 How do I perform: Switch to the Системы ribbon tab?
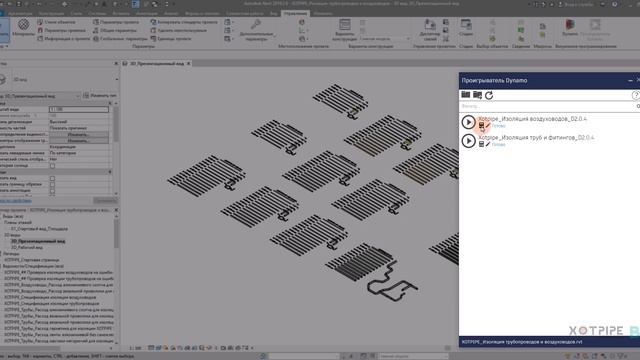click(97, 13)
